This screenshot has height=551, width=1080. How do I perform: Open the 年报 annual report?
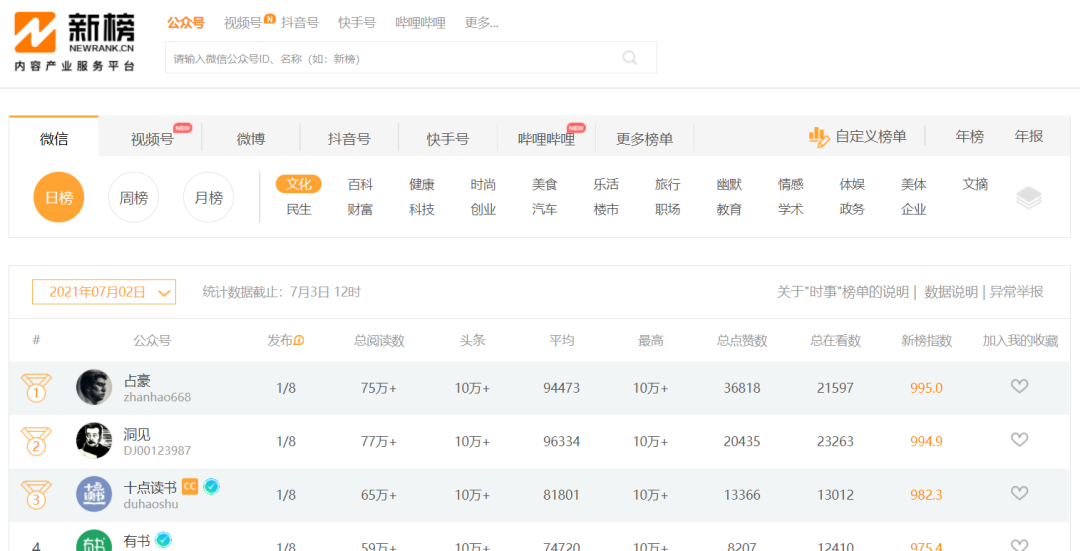pyautogui.click(x=1029, y=136)
